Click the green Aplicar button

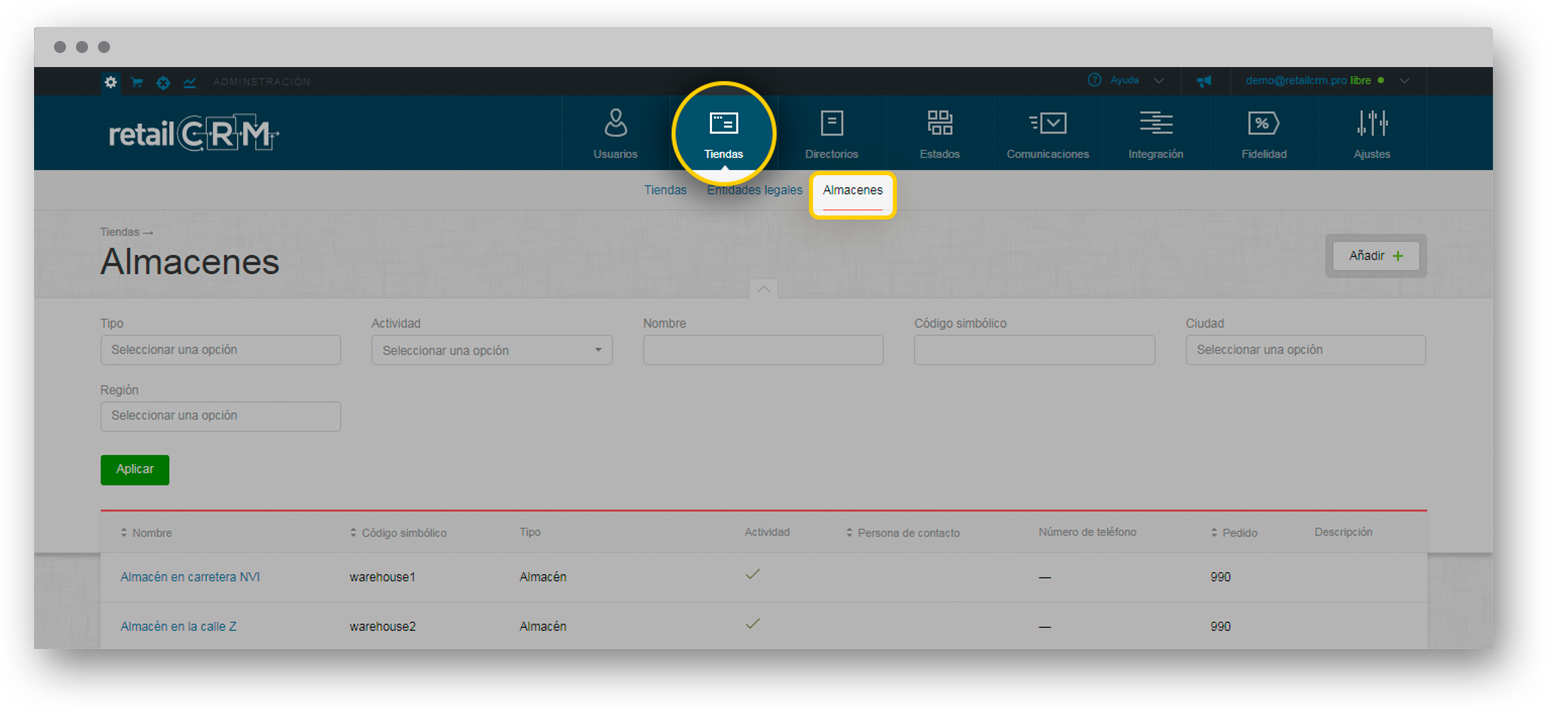pyautogui.click(x=135, y=470)
